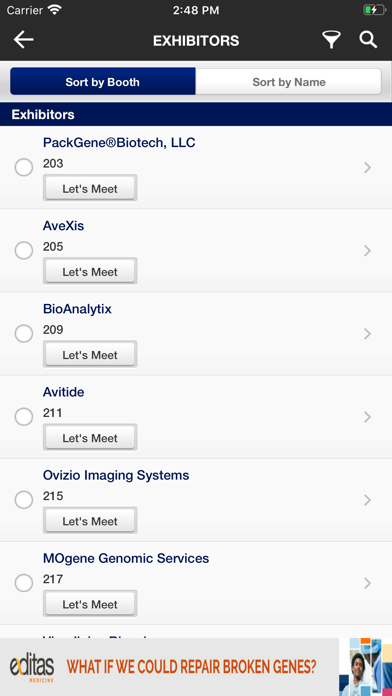Select the AveXis radio circle
The height and width of the screenshot is (696, 392).
pos(24,250)
